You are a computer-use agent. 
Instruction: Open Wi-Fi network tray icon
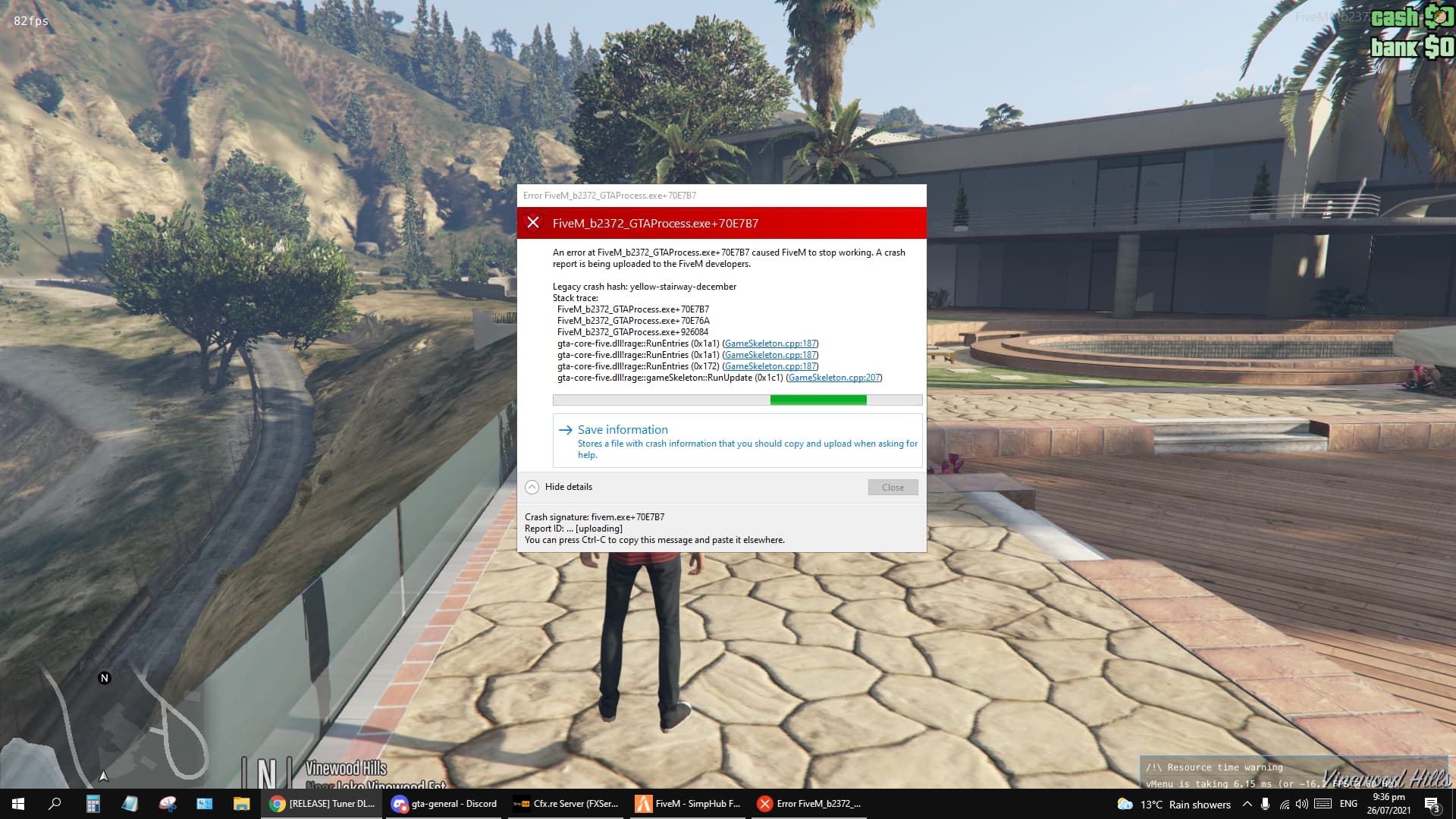point(1284,804)
